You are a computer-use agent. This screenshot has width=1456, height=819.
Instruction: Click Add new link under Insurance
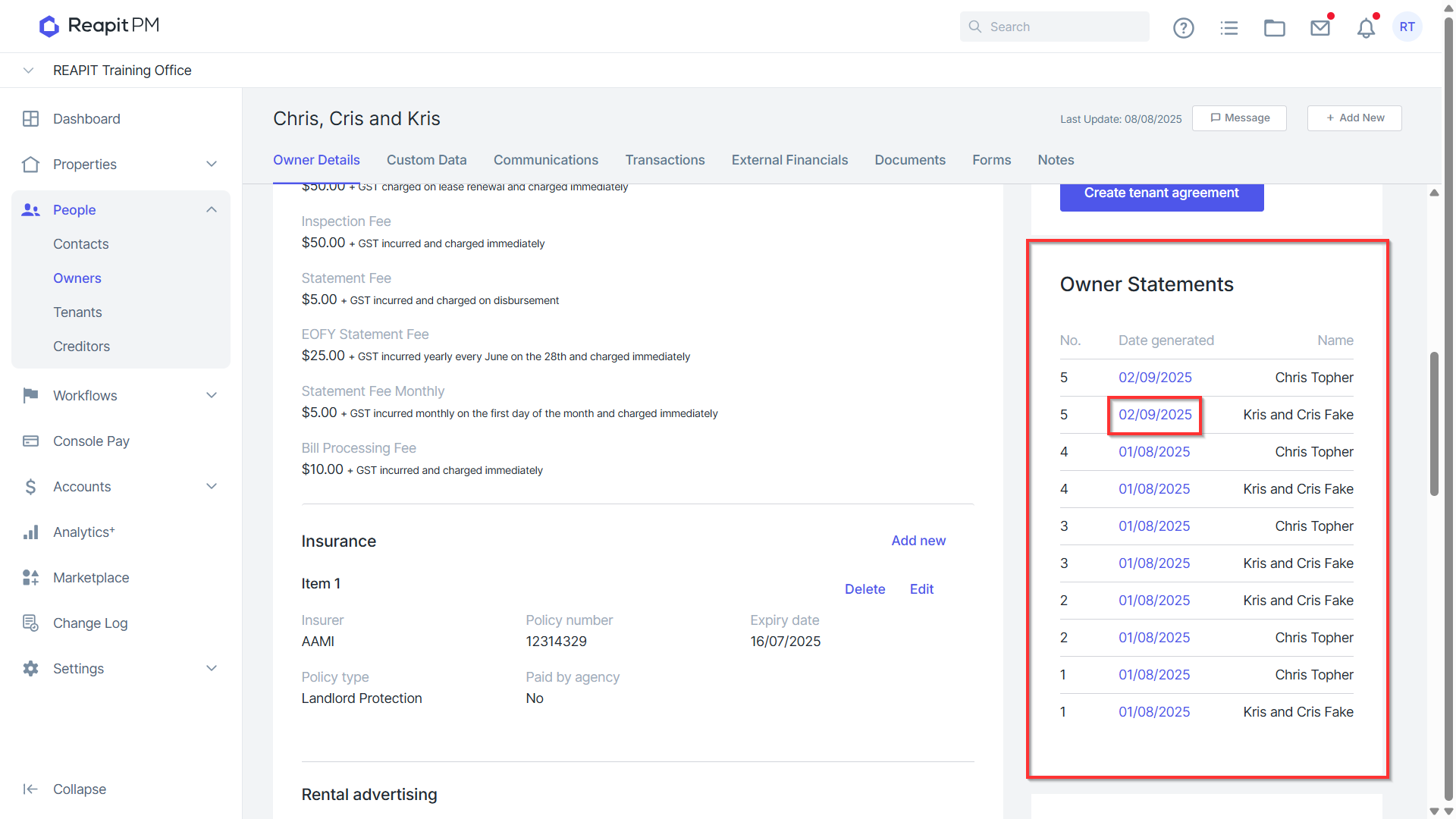click(918, 541)
